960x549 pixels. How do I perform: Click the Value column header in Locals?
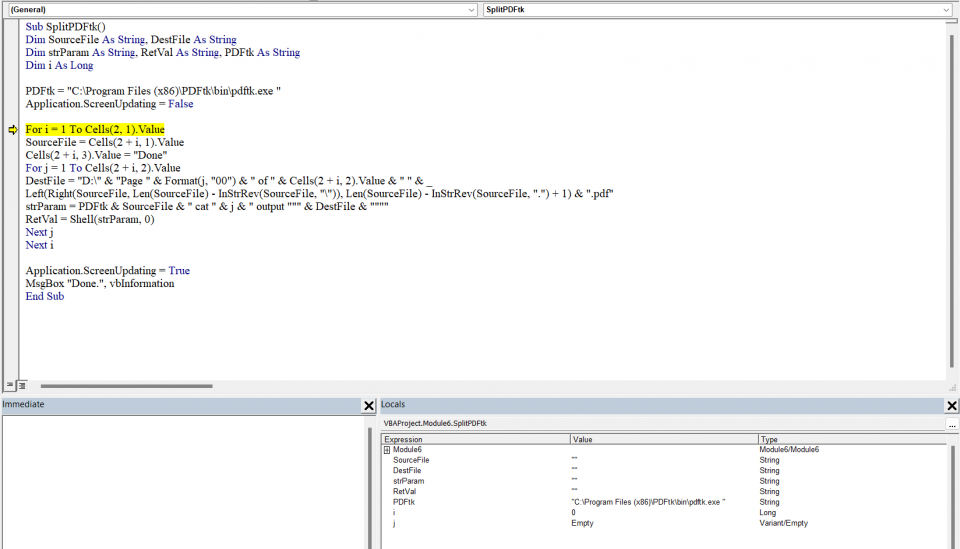[x=663, y=439]
